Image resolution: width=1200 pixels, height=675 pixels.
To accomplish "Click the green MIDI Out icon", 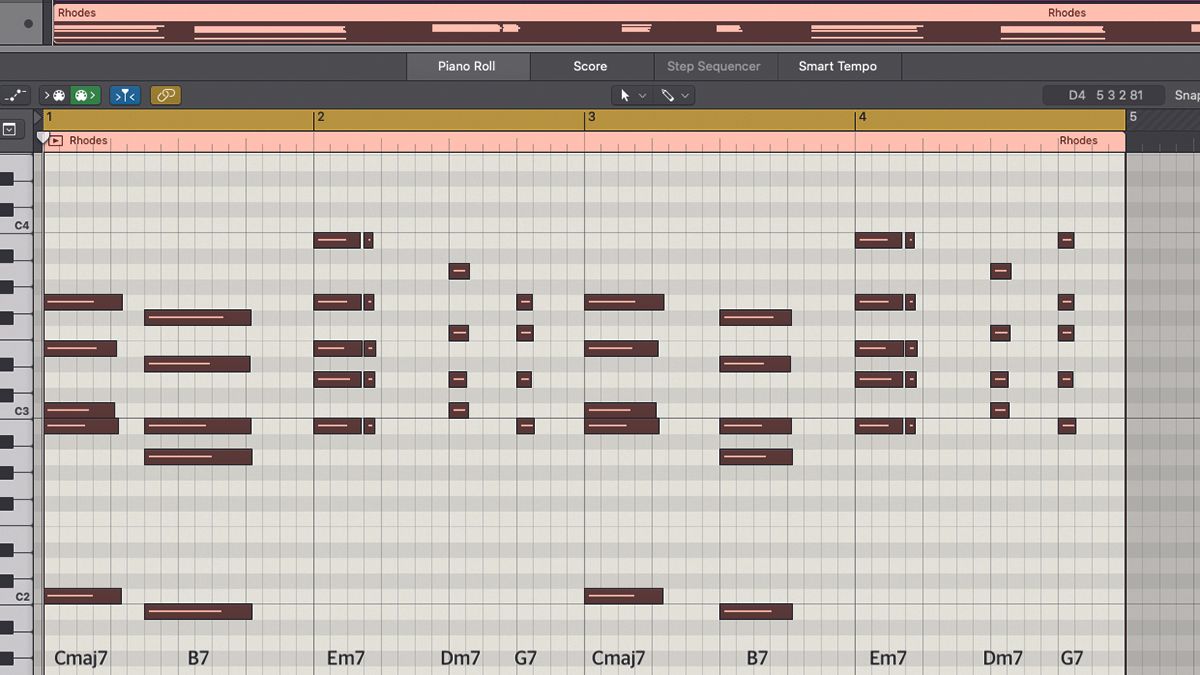I will click(84, 95).
